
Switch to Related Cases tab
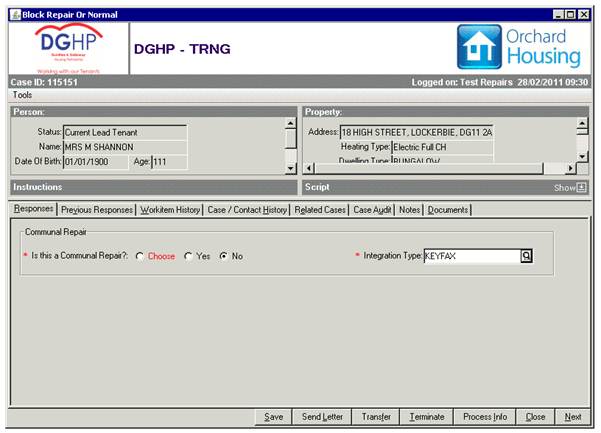tap(320, 210)
